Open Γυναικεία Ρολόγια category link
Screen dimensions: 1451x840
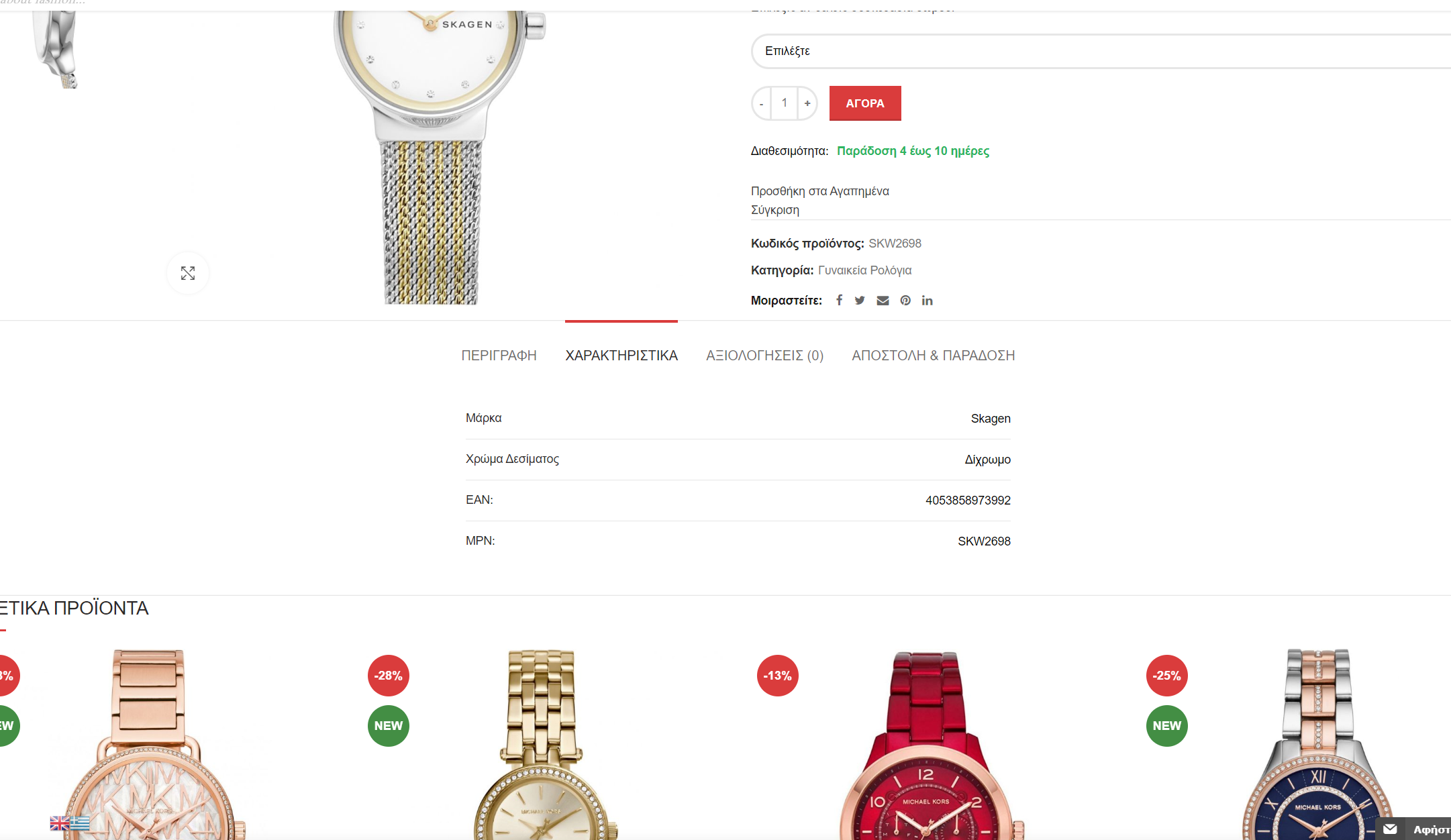(864, 270)
